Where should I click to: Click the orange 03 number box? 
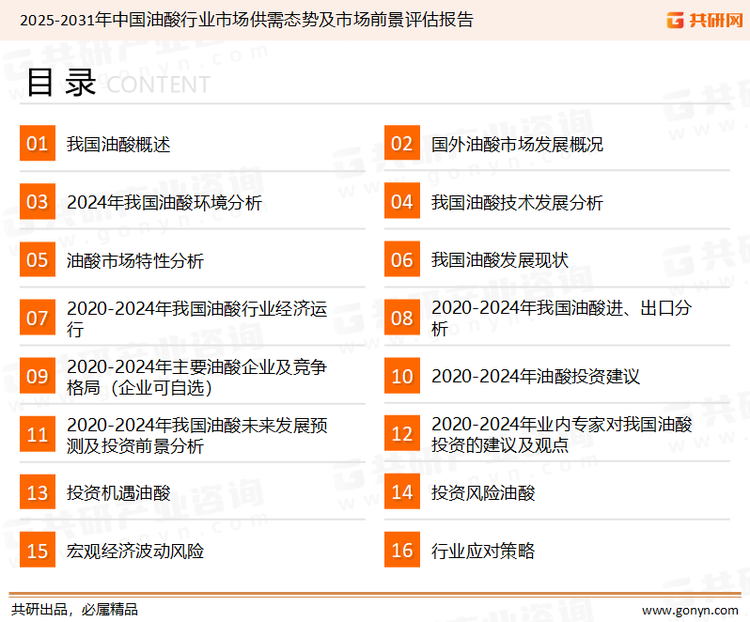(37, 201)
